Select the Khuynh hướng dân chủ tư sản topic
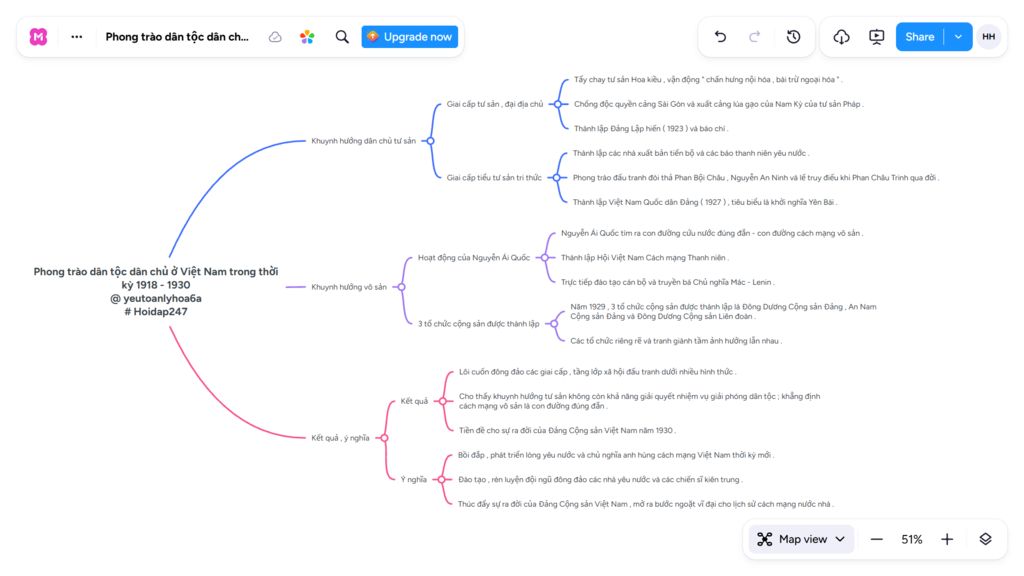Viewport: 1024px width, 576px height. 363,141
